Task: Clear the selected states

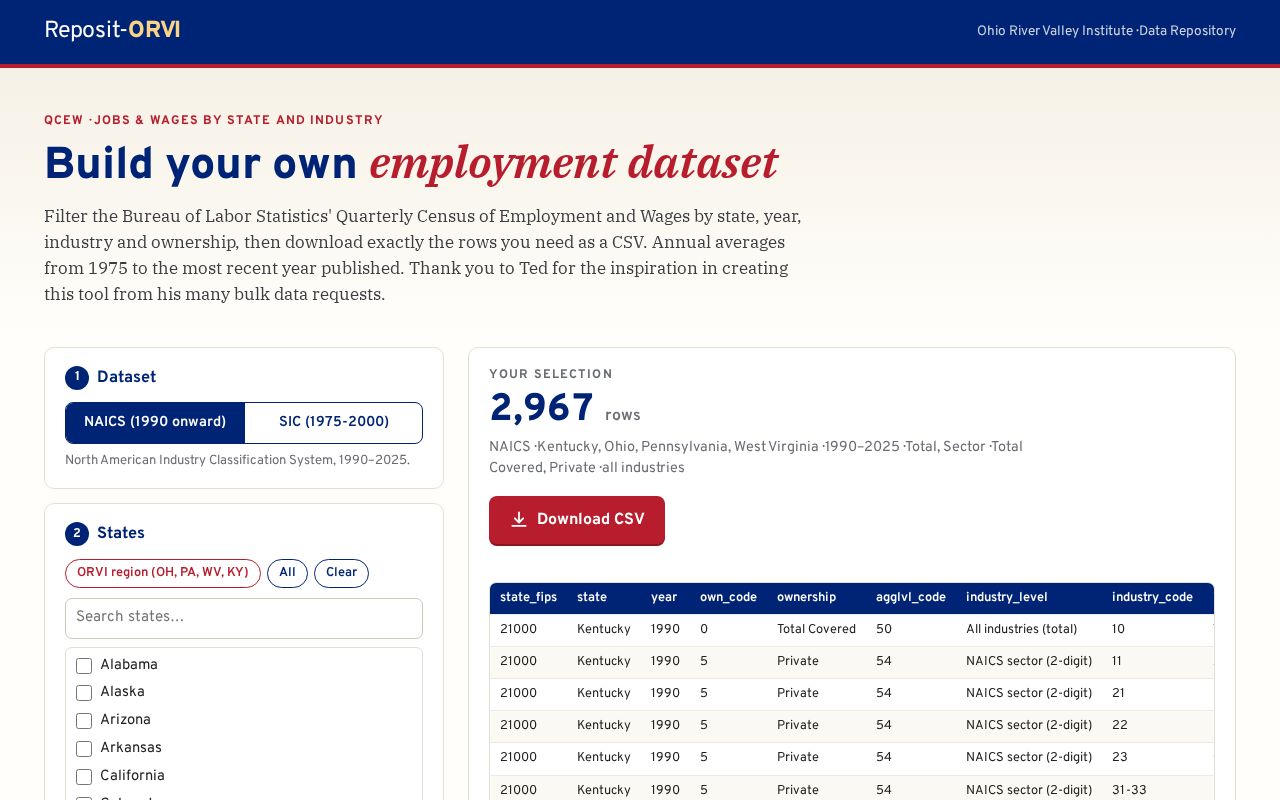Action: (x=341, y=573)
